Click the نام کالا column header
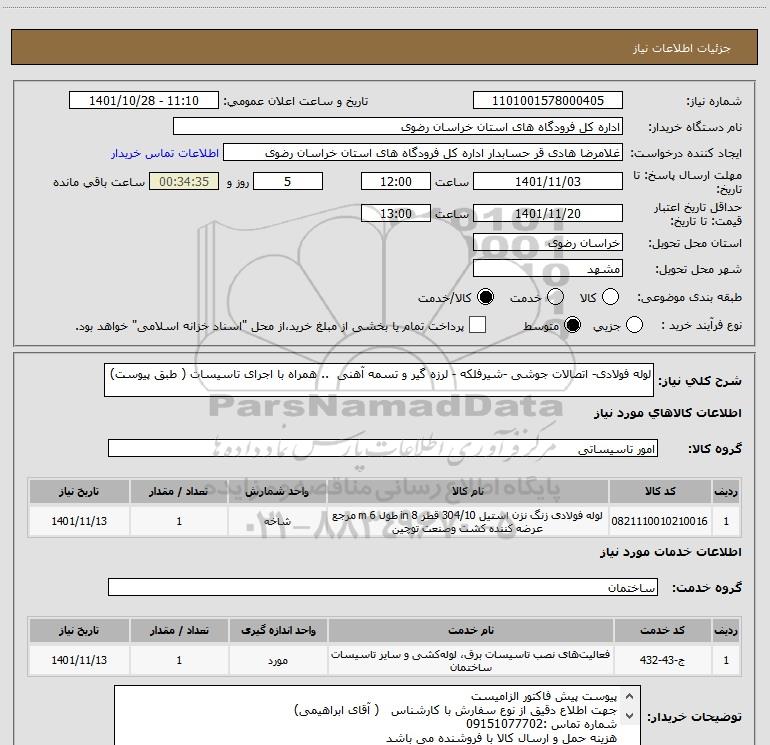 coord(468,492)
